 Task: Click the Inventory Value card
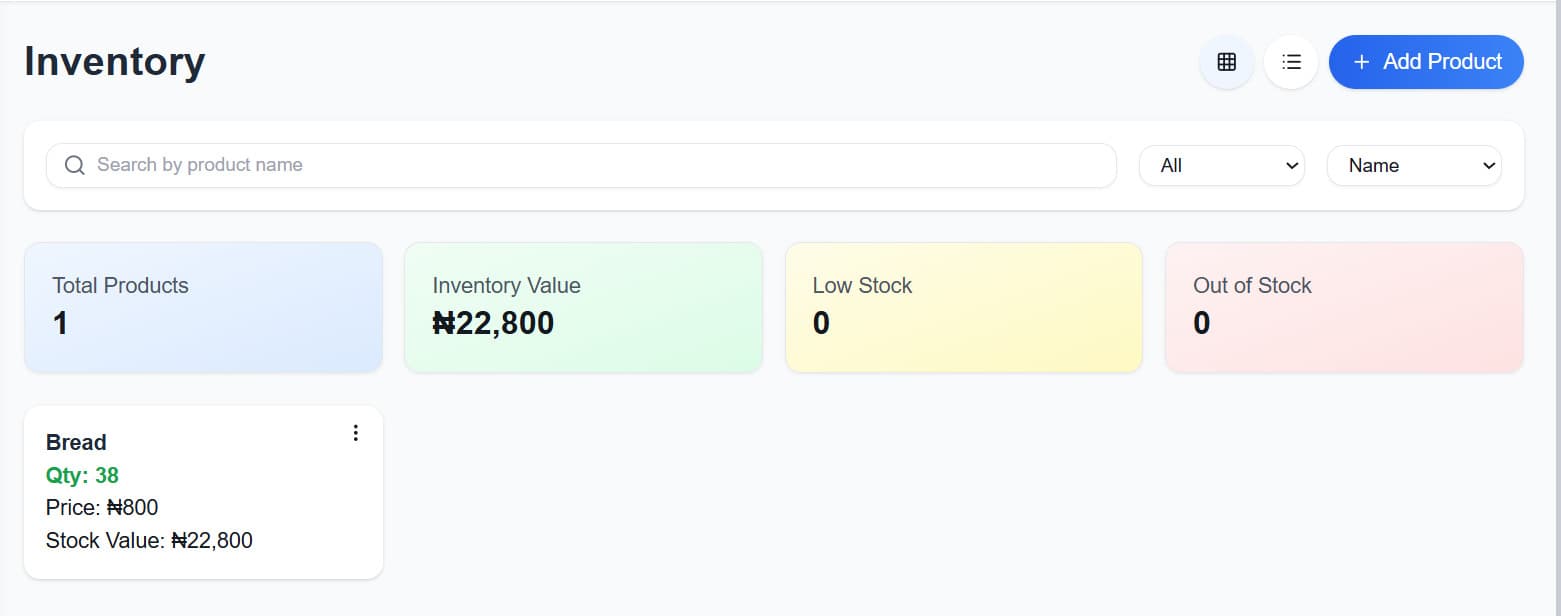tap(583, 306)
